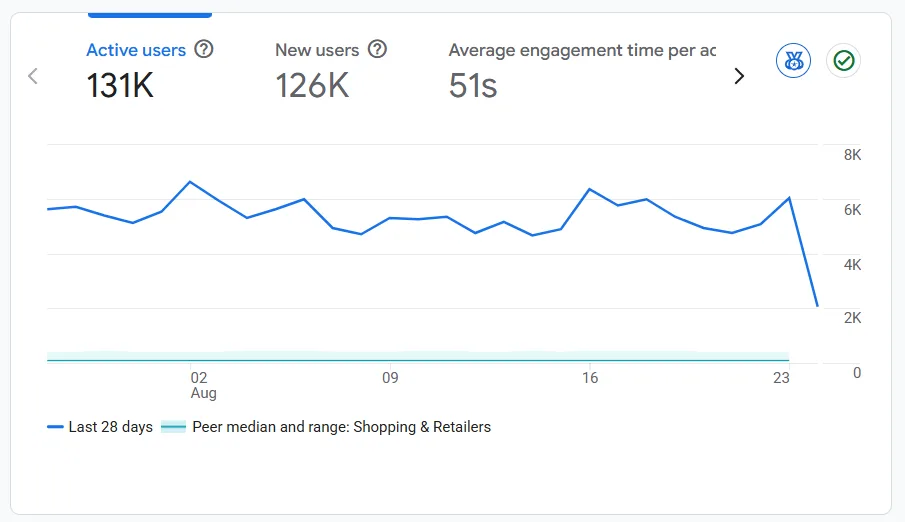Image resolution: width=905 pixels, height=522 pixels.
Task: Click the benchmarking medal icon
Action: tap(793, 61)
